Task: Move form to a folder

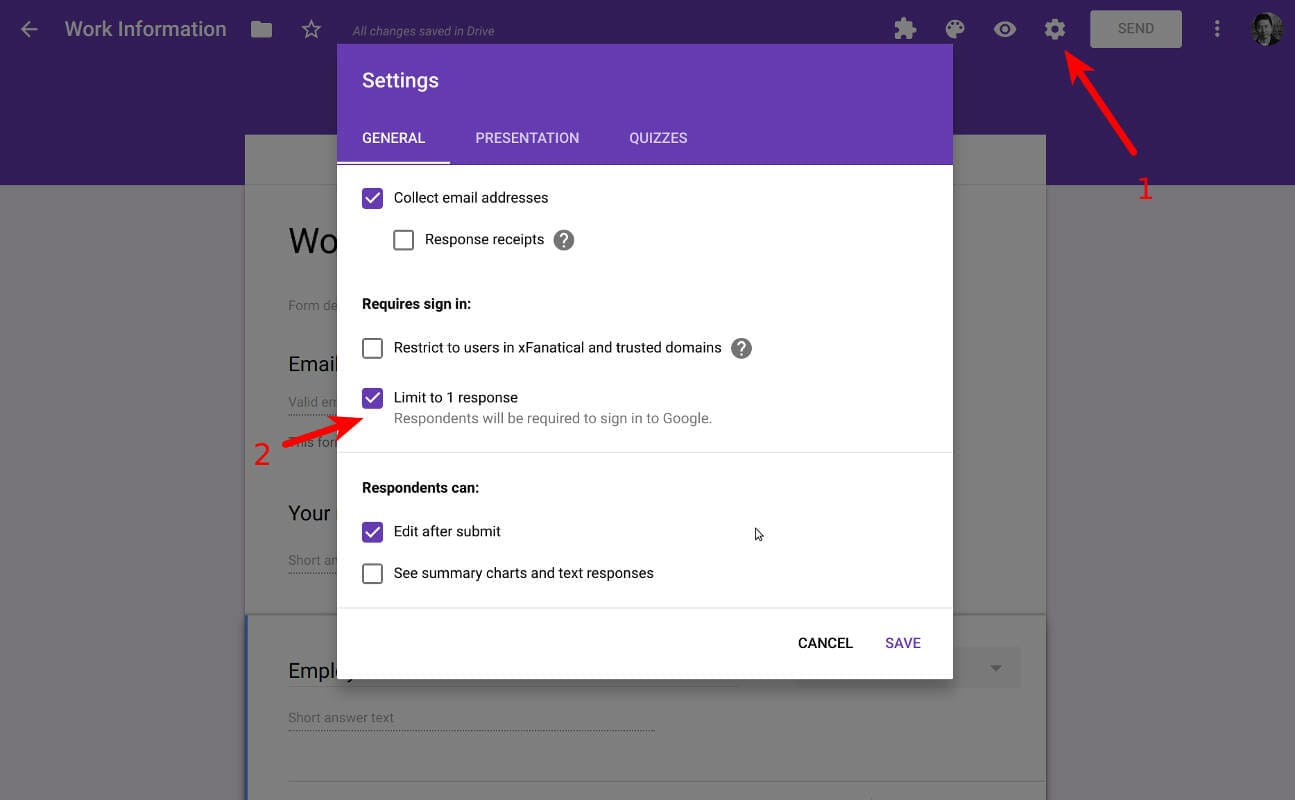Action: pyautogui.click(x=261, y=29)
